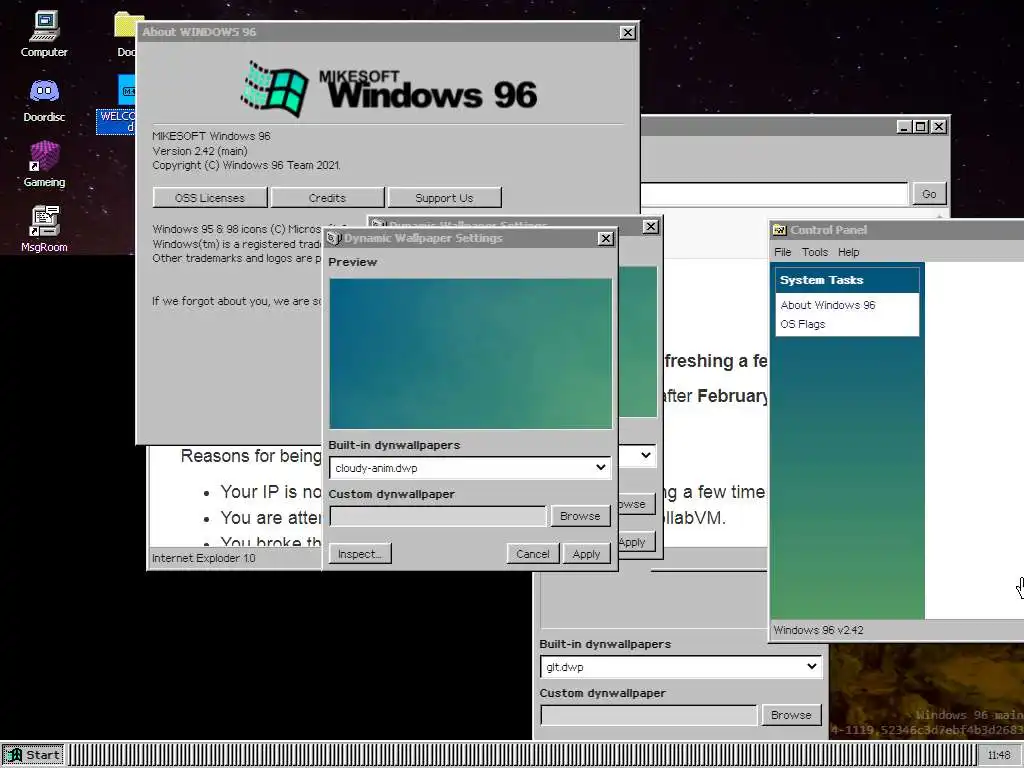Click Custom dynwallpaper field in front dialog
This screenshot has height=768, width=1024.
click(x=438, y=516)
